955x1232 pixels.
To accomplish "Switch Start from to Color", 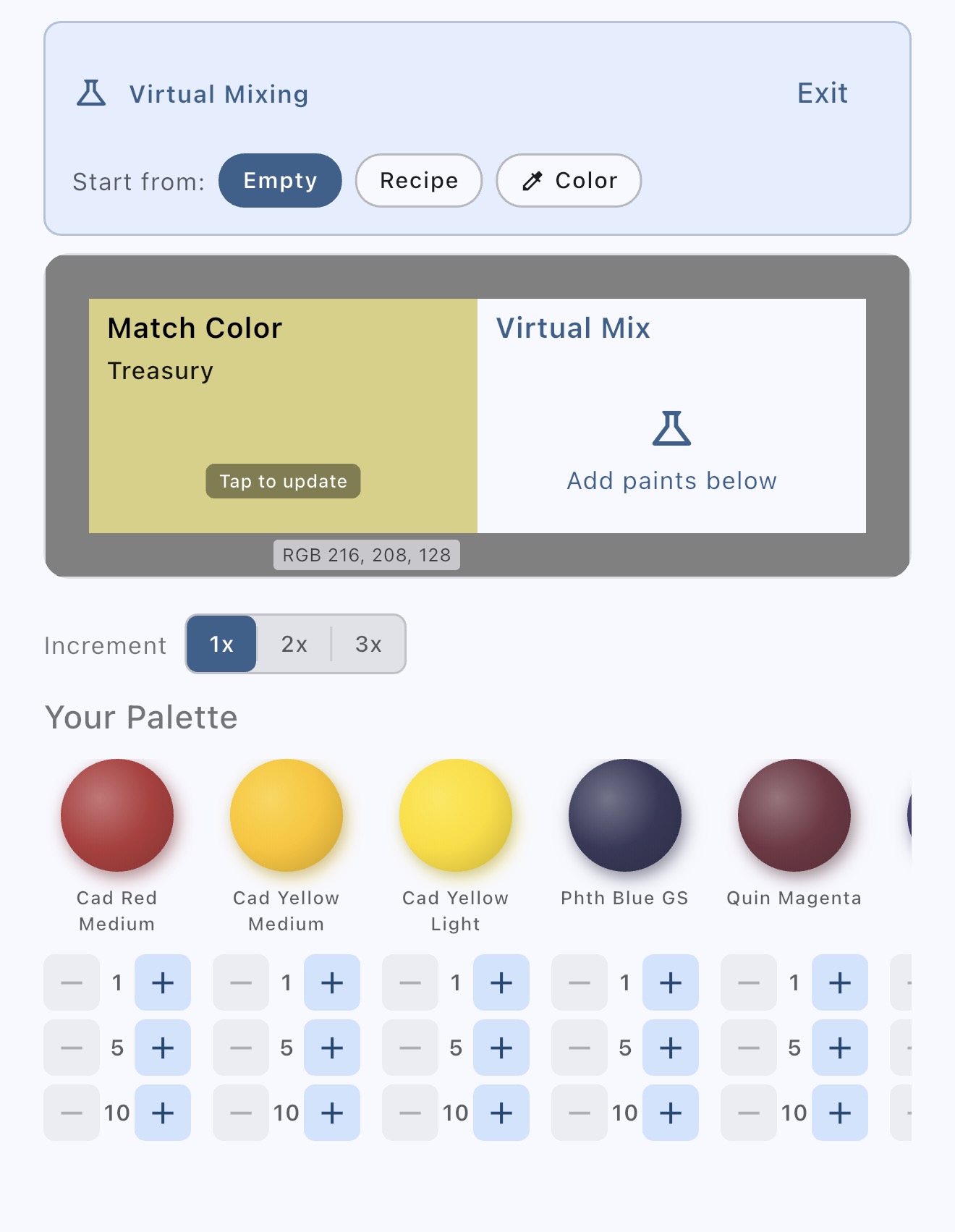I will [569, 181].
